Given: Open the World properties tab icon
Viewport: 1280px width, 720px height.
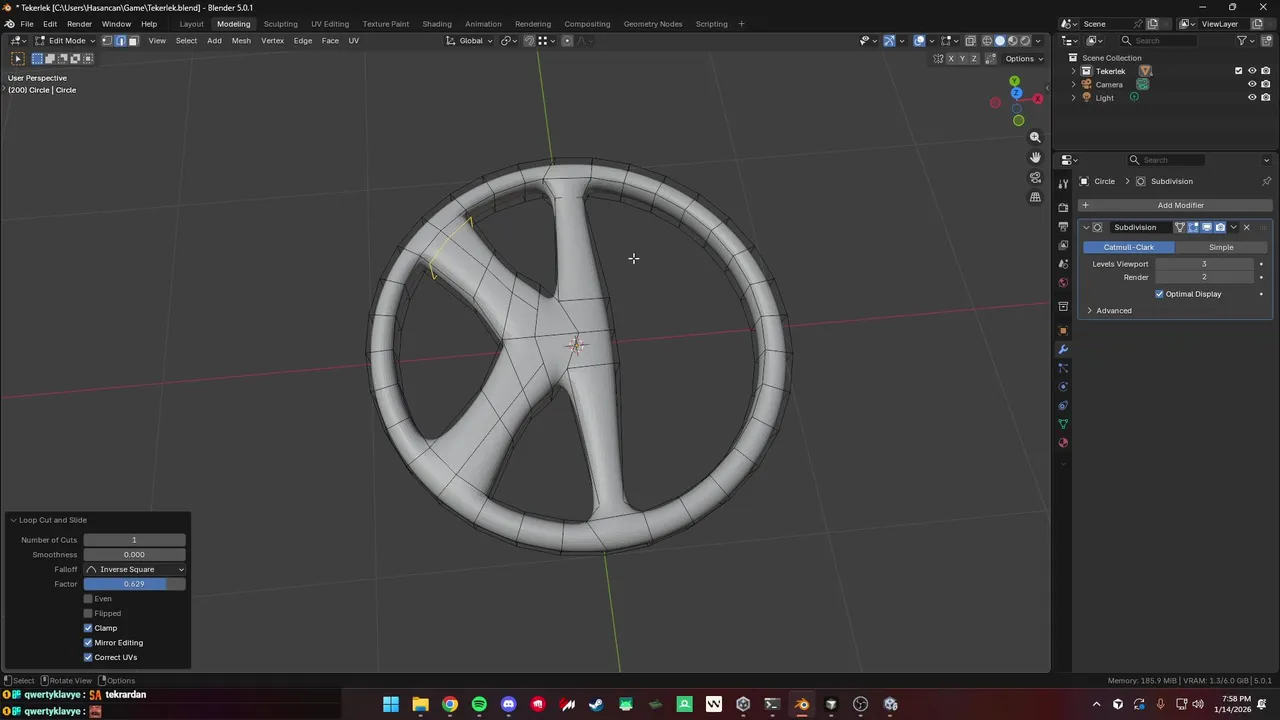Looking at the screenshot, I should [1063, 283].
